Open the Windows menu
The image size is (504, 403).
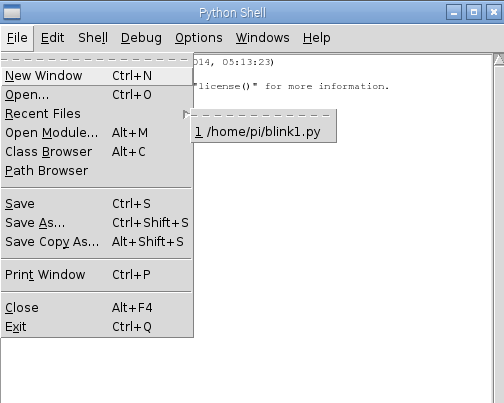pos(263,38)
